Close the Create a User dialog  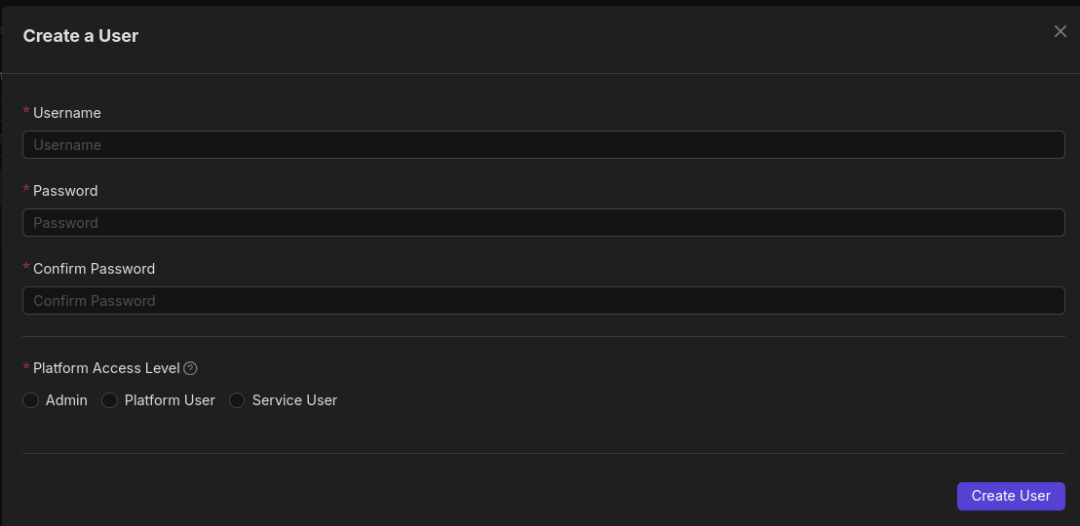(x=1060, y=32)
